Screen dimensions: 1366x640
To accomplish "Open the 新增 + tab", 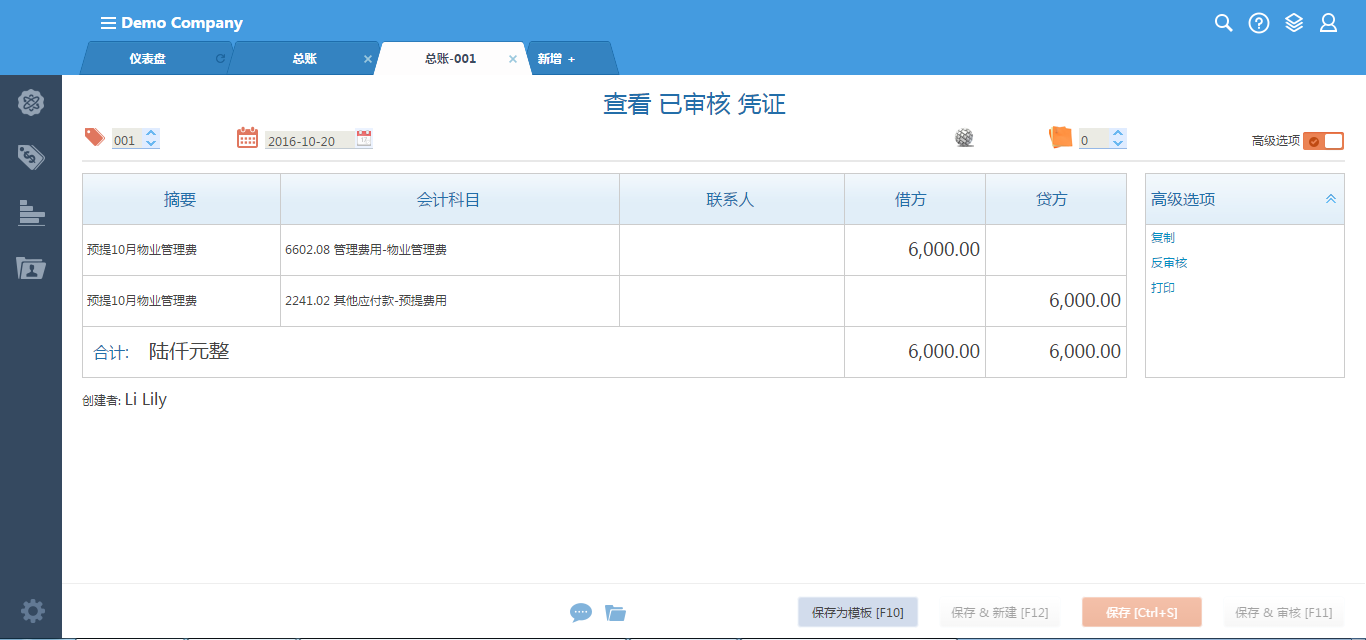I will [x=556, y=59].
